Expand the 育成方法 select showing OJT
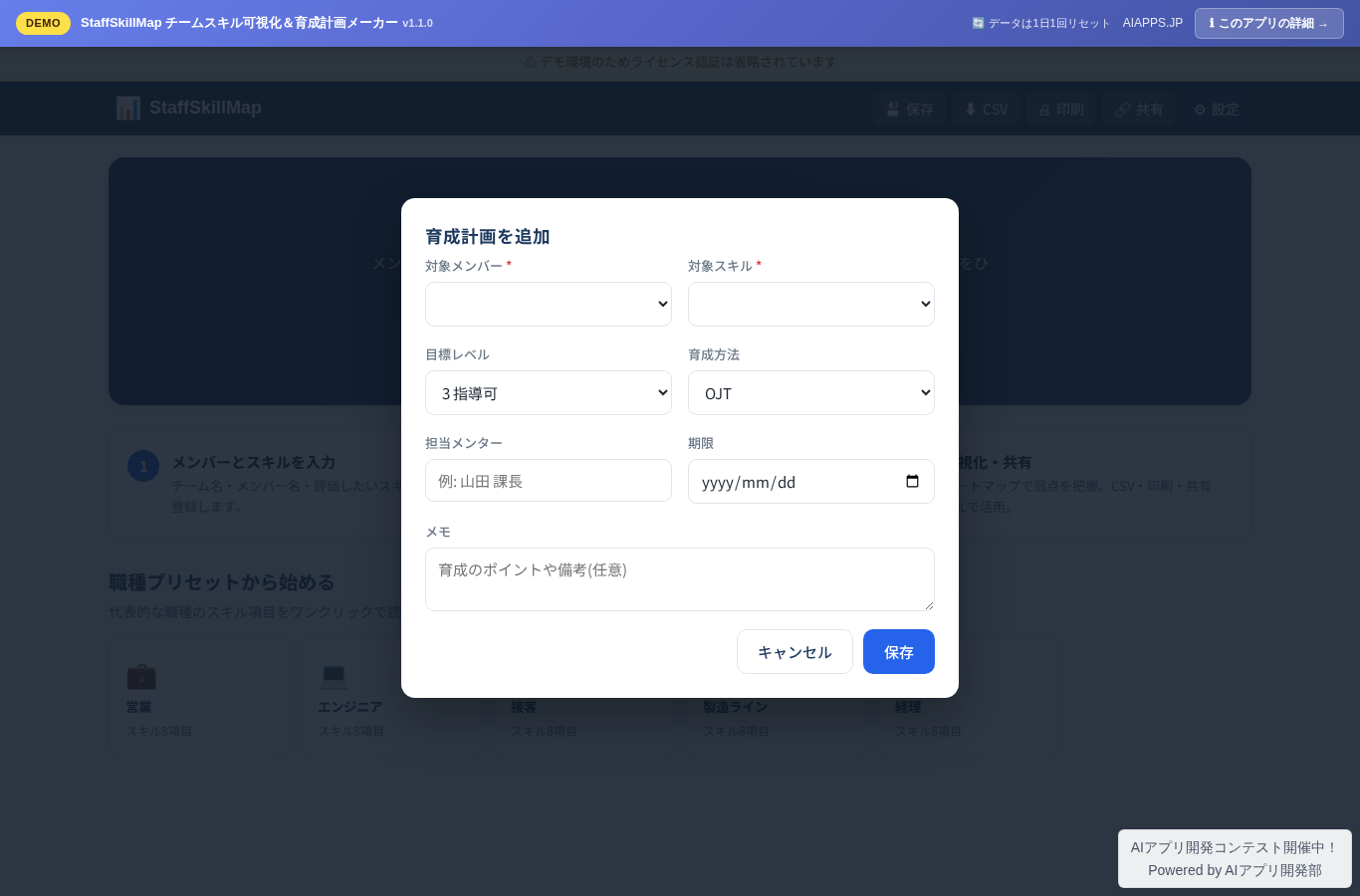 pyautogui.click(x=811, y=392)
